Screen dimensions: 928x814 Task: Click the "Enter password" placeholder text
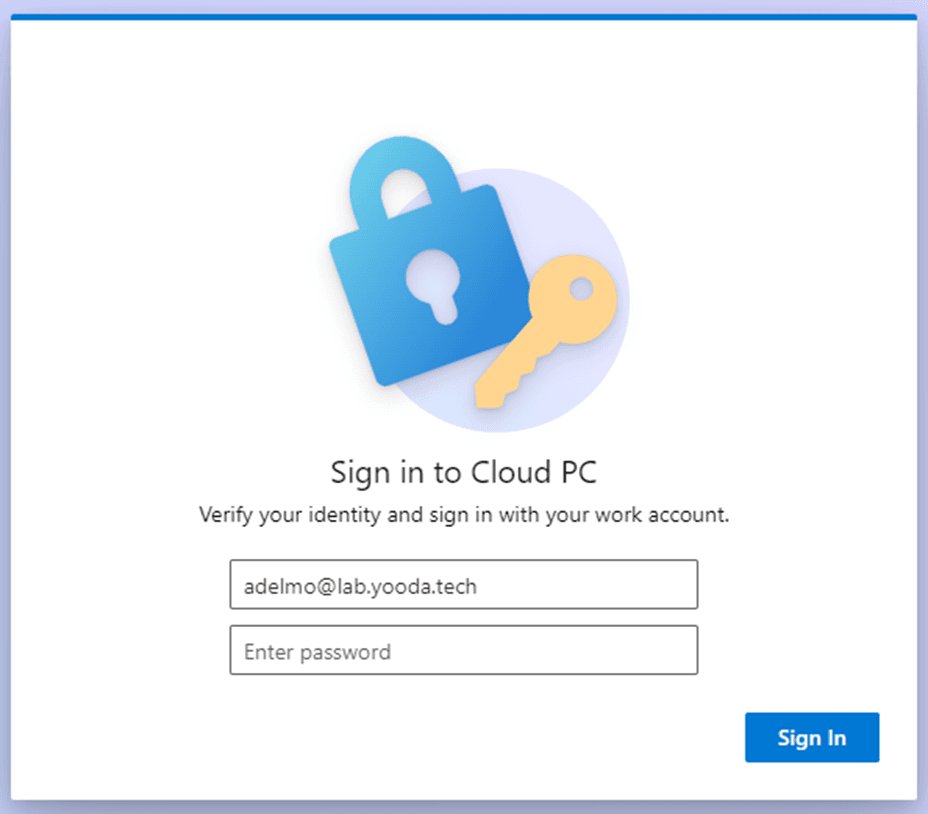[x=317, y=652]
